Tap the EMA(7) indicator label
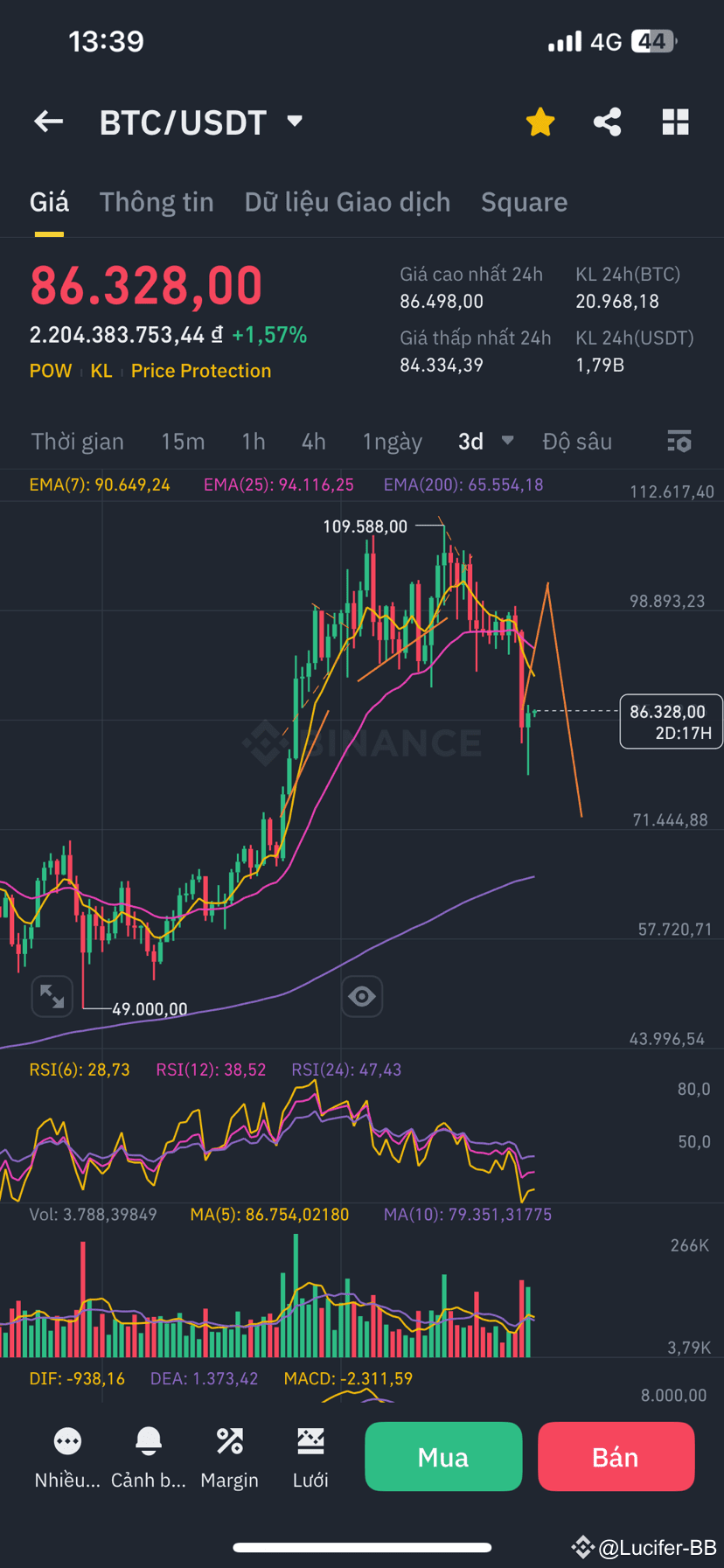This screenshot has height=1568, width=724. click(x=100, y=484)
